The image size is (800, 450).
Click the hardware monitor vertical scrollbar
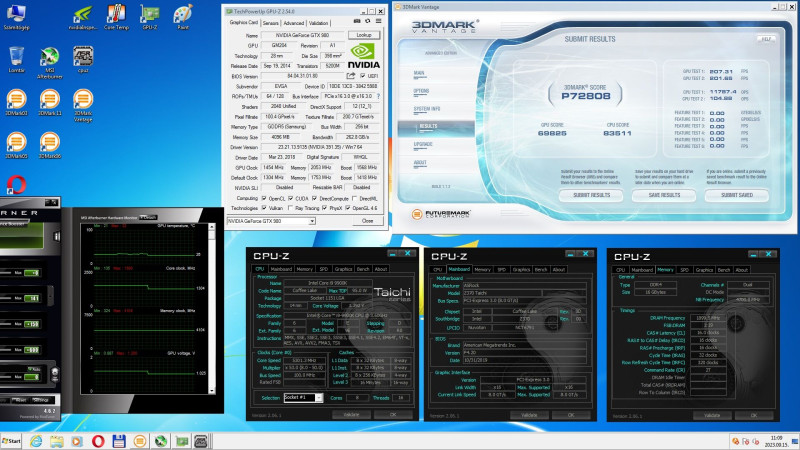[212, 308]
